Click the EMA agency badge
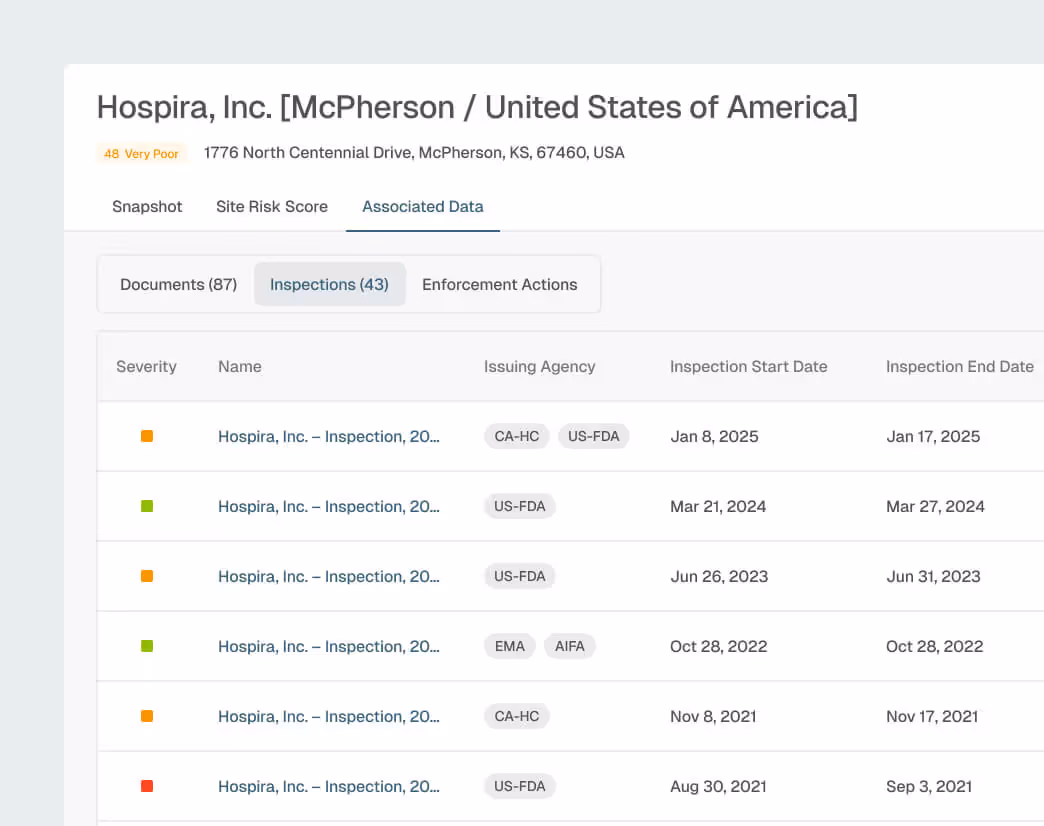Screen dimensions: 1044x826 (509, 646)
